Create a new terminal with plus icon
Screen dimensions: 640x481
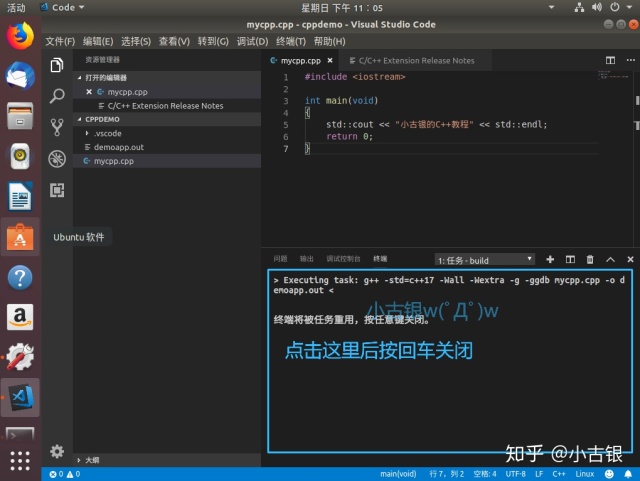[550, 259]
